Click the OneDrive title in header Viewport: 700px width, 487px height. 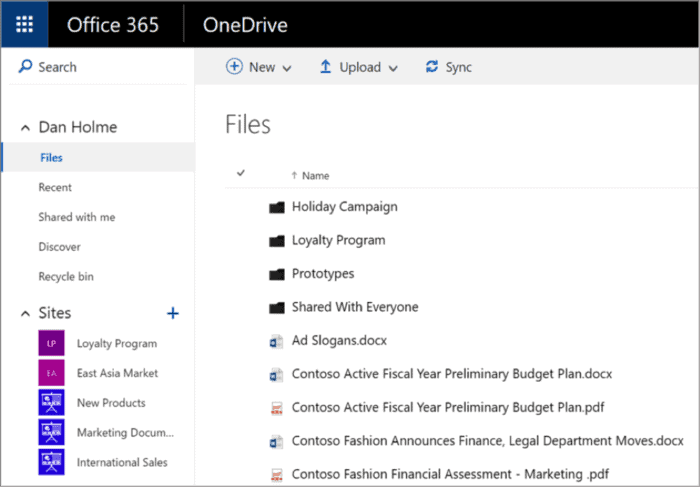pos(245,25)
